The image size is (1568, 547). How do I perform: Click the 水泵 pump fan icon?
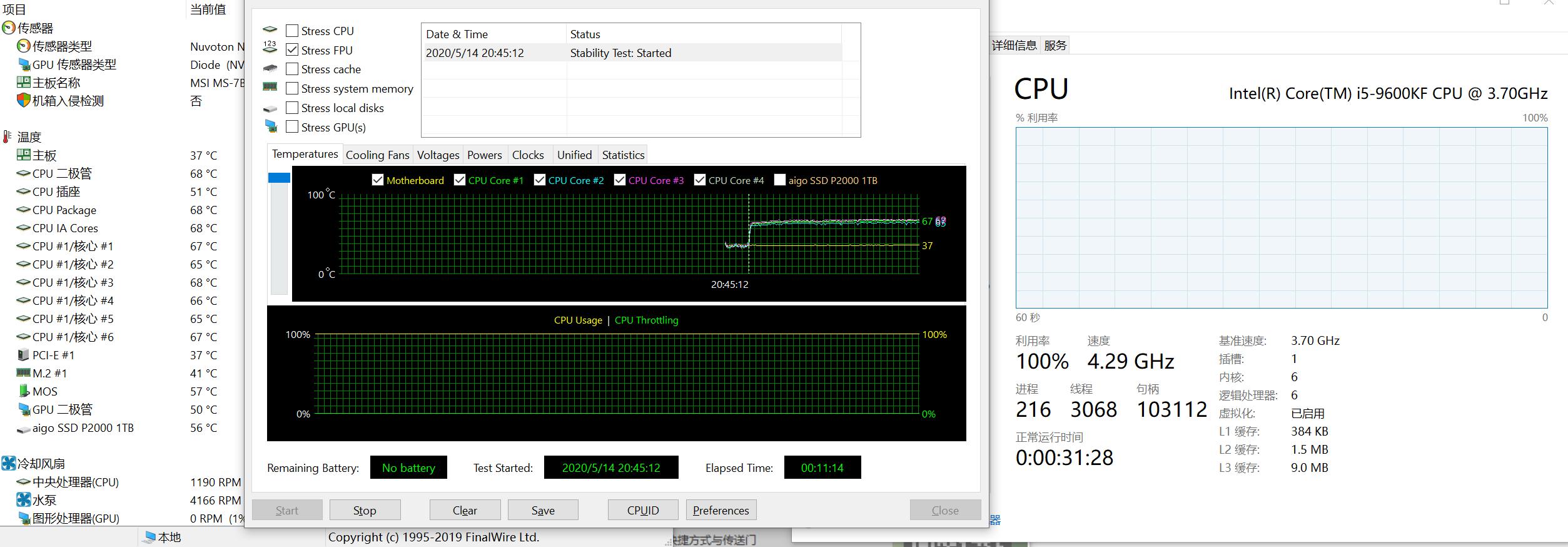[24, 499]
